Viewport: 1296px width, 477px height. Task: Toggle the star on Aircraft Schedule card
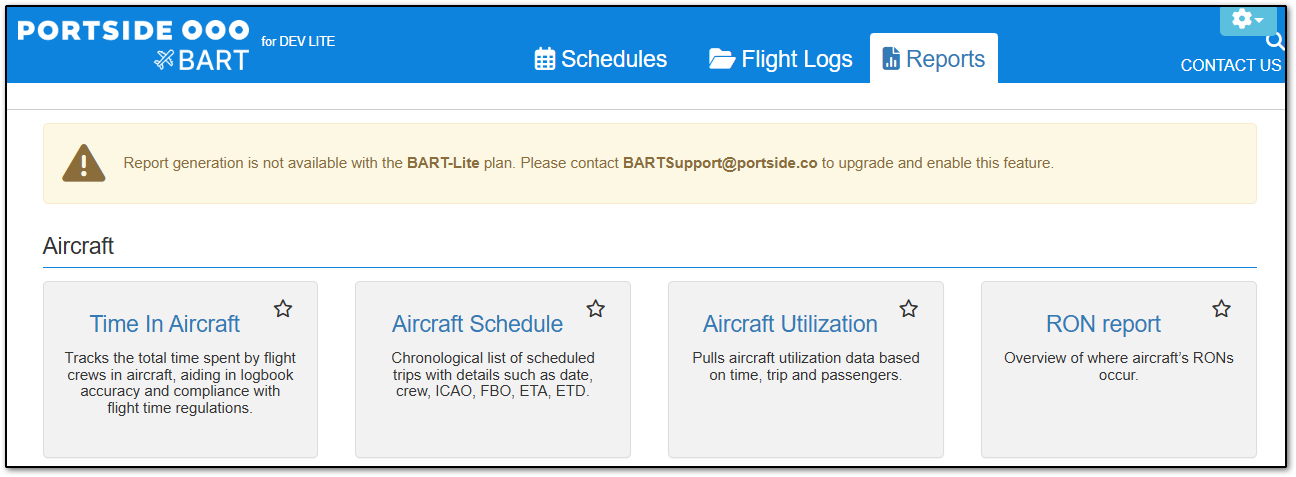[596, 309]
